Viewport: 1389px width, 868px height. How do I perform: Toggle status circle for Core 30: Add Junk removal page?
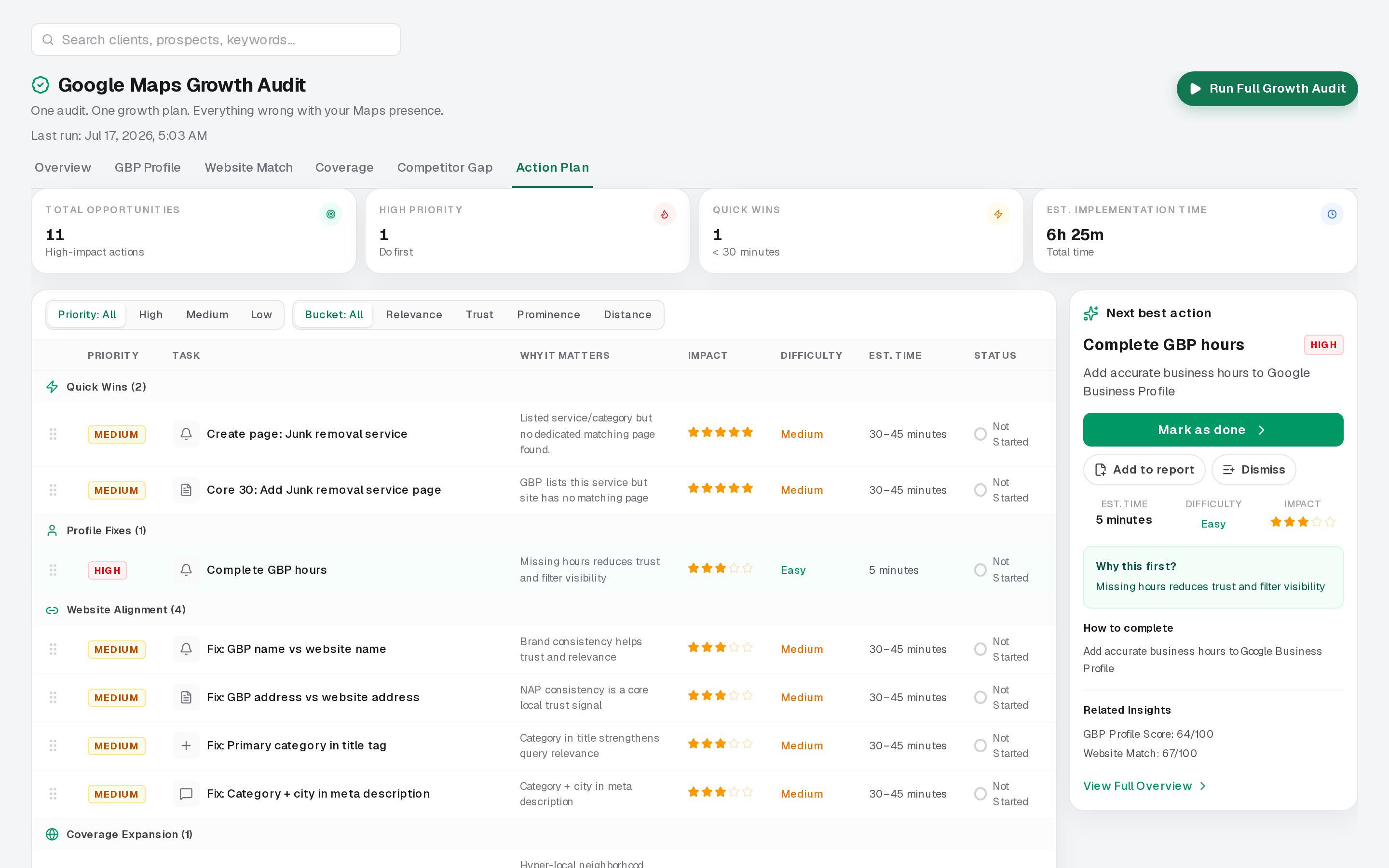980,489
